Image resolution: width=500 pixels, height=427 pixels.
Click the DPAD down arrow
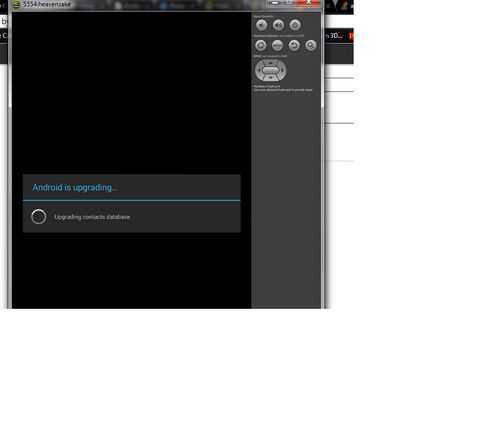coord(271,78)
